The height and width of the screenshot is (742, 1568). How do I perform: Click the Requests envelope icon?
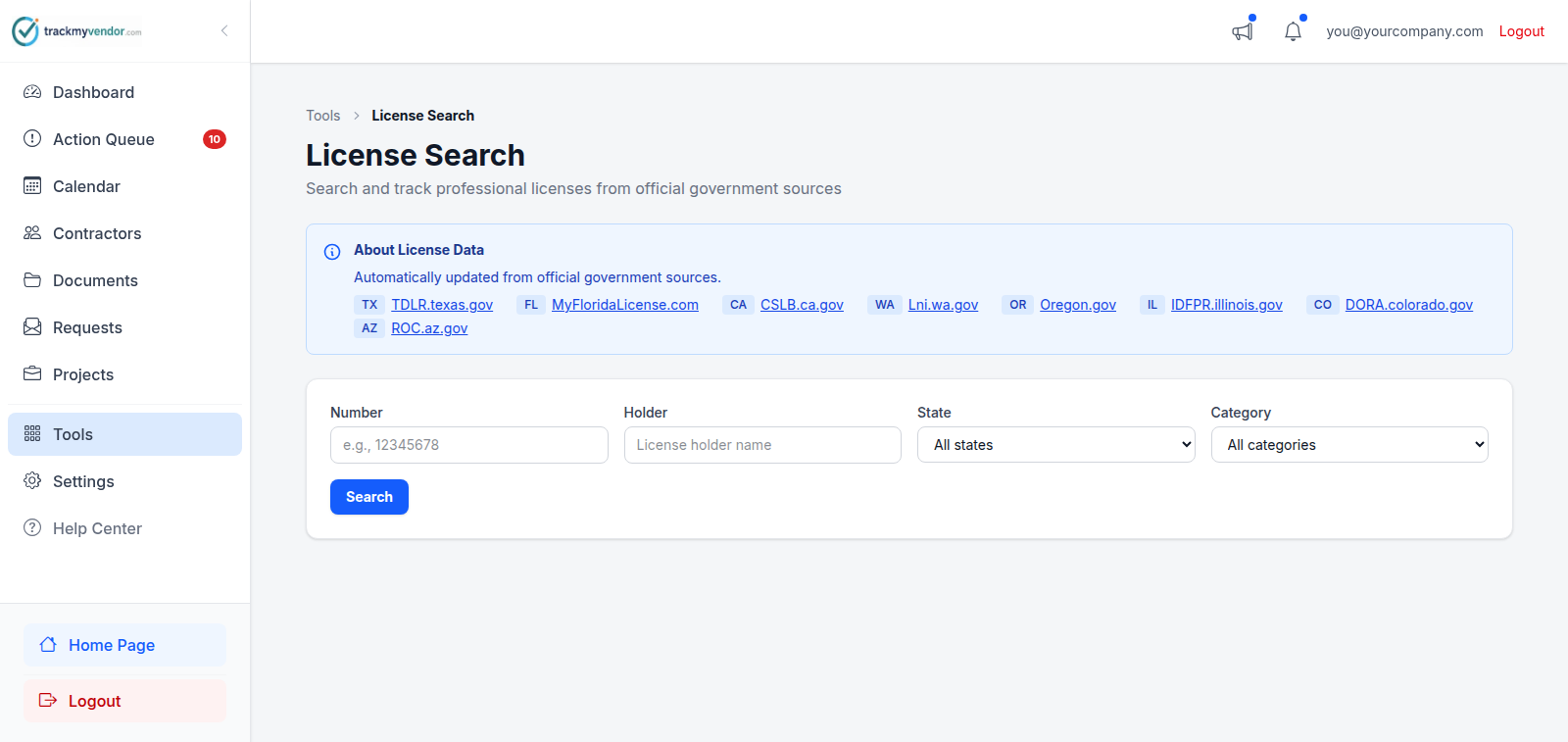(32, 327)
